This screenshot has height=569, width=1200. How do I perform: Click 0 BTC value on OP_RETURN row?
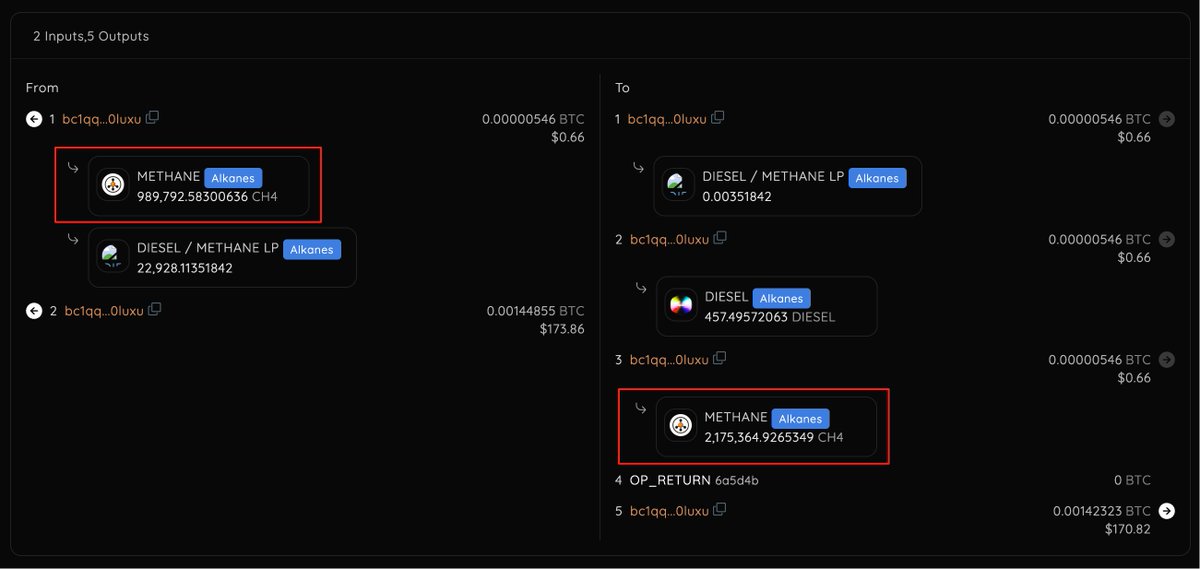click(1132, 481)
